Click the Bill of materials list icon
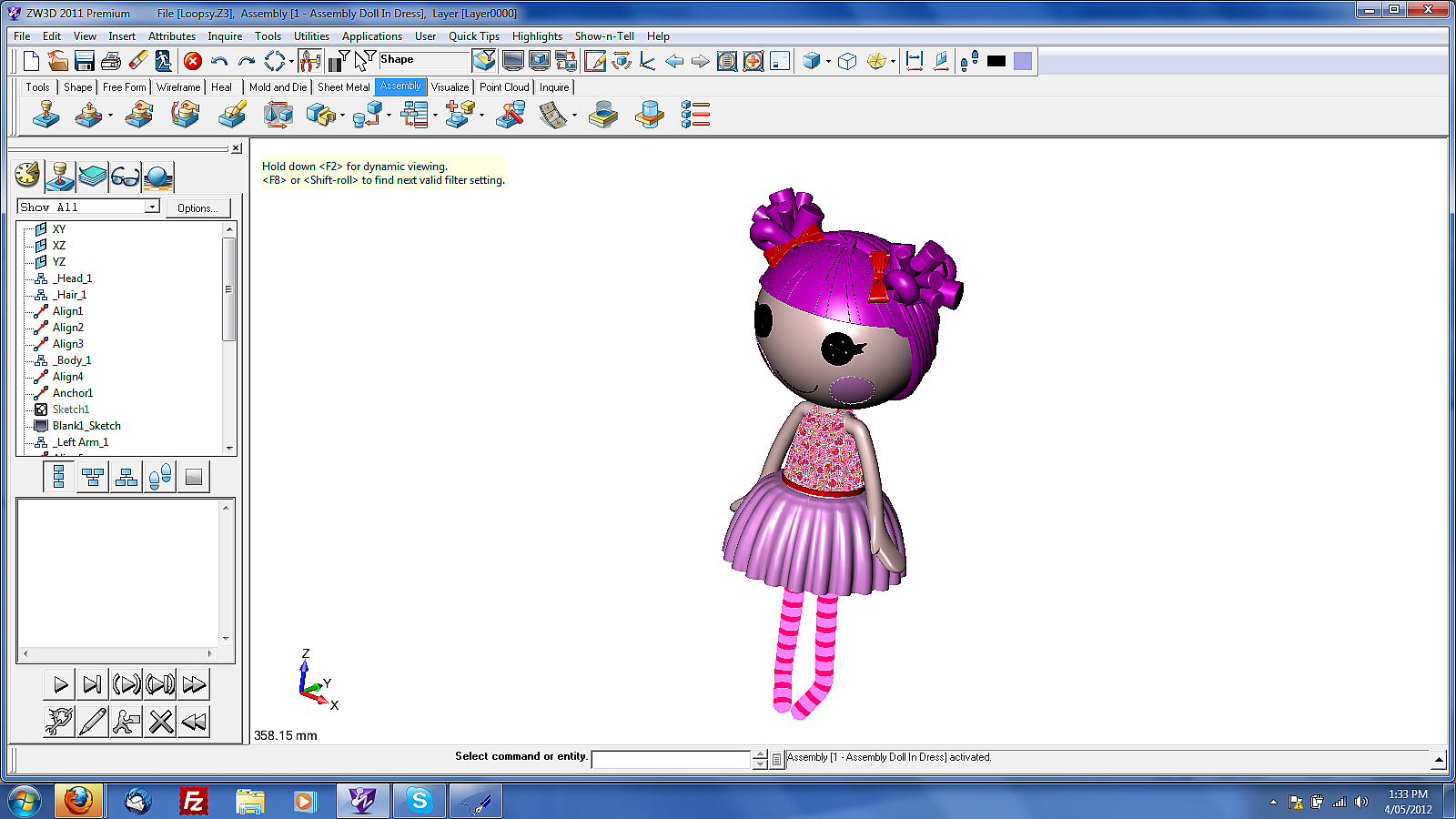The image size is (1456, 819). 695,115
